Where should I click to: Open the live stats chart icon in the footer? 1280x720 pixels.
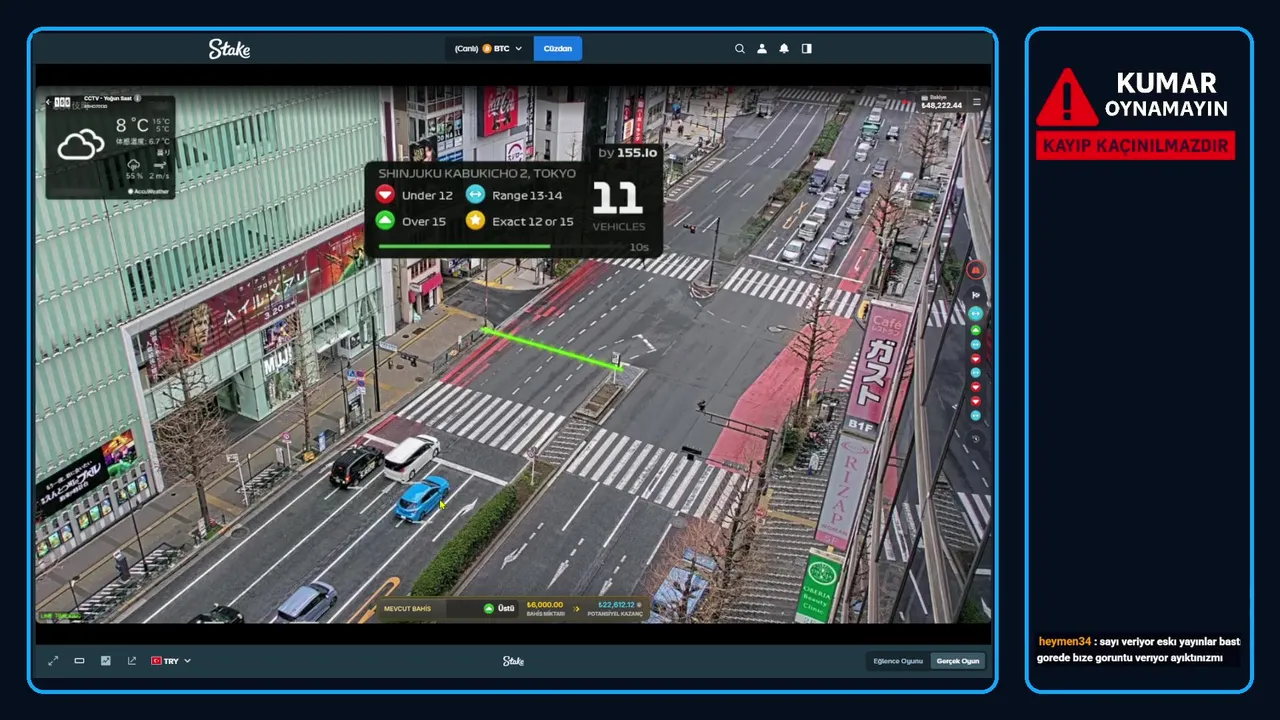tap(105, 661)
